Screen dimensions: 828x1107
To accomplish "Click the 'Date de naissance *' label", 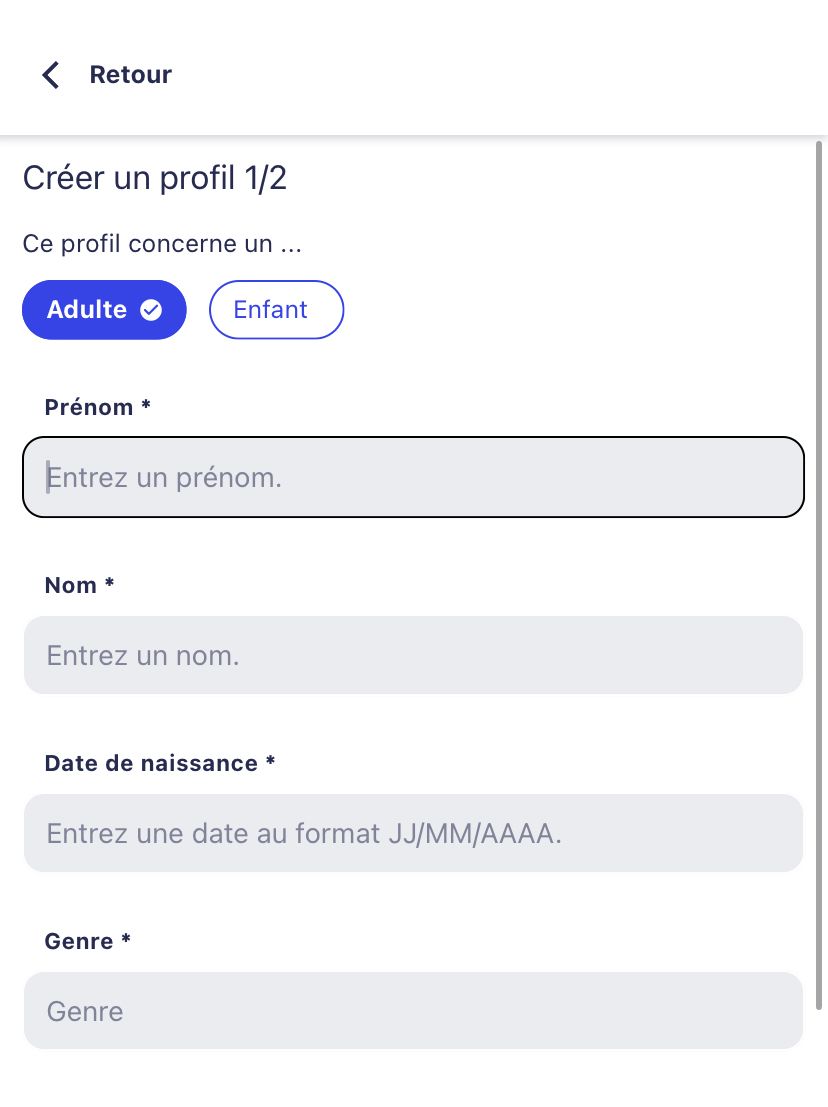I will [160, 763].
